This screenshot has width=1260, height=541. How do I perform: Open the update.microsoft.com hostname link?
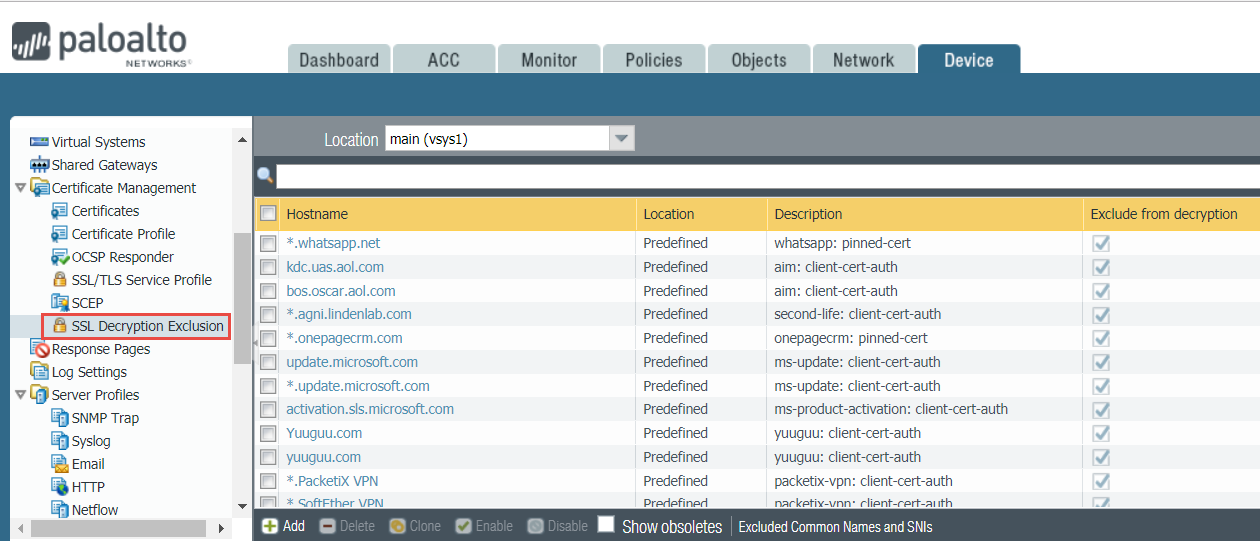[352, 362]
